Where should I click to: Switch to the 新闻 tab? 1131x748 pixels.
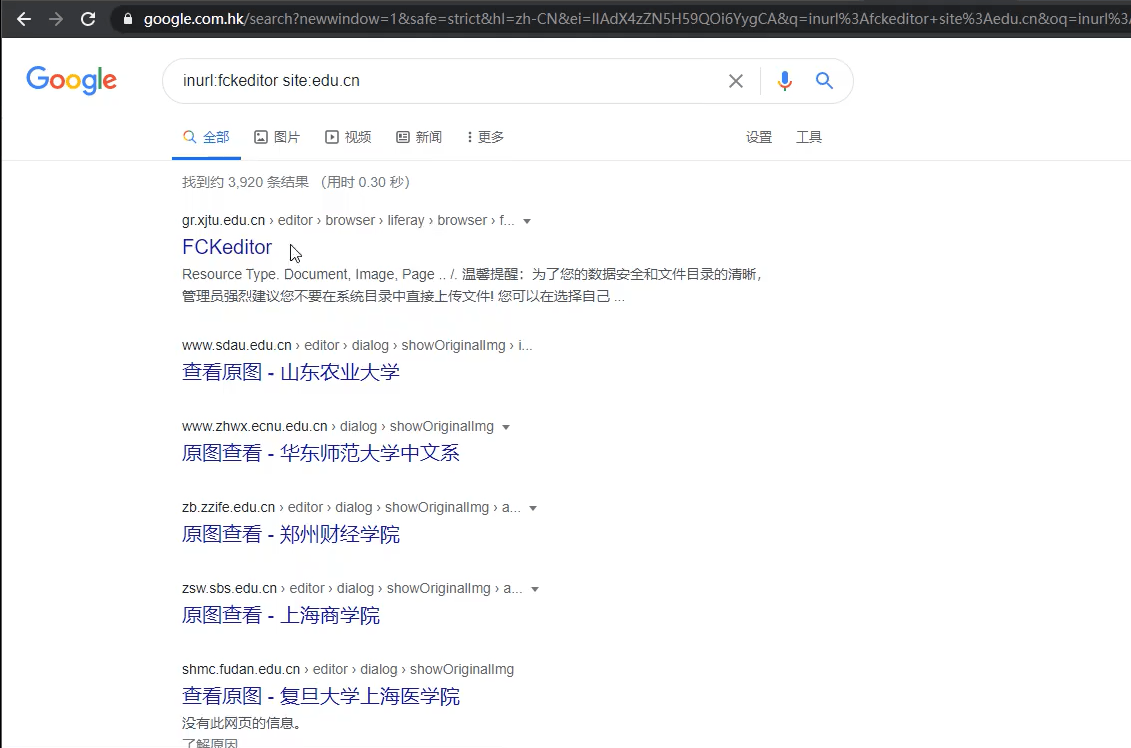click(x=419, y=137)
